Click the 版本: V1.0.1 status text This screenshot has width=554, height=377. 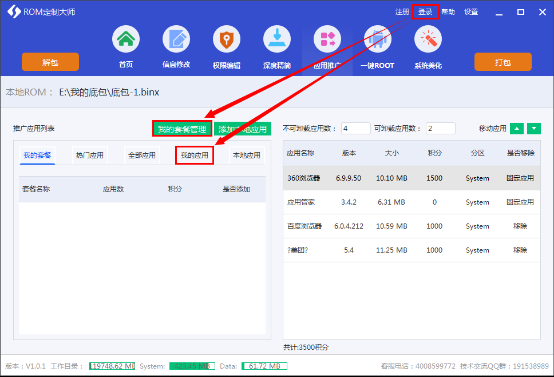(x=25, y=366)
